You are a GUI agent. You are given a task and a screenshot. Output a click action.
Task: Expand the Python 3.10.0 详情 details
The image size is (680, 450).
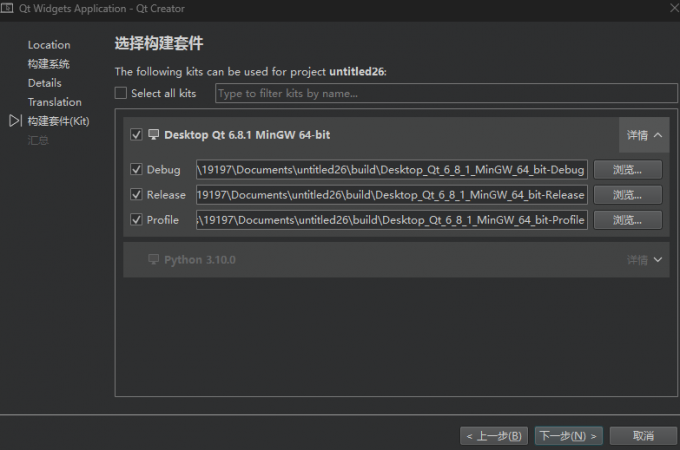pos(643,260)
